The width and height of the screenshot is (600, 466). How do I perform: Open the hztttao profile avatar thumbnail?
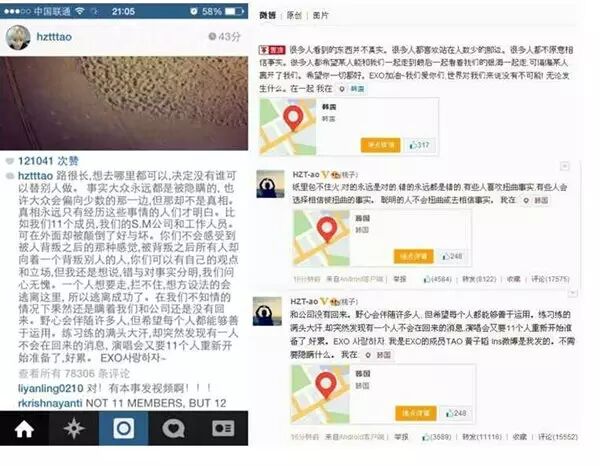tap(18, 37)
